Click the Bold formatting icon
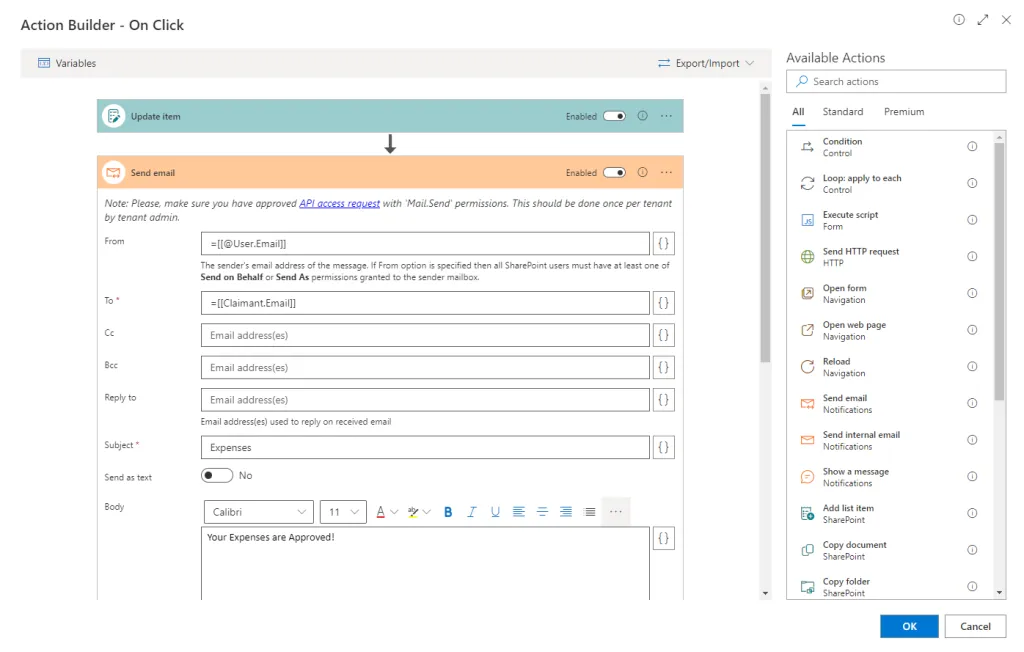1024x652 pixels. pyautogui.click(x=448, y=512)
